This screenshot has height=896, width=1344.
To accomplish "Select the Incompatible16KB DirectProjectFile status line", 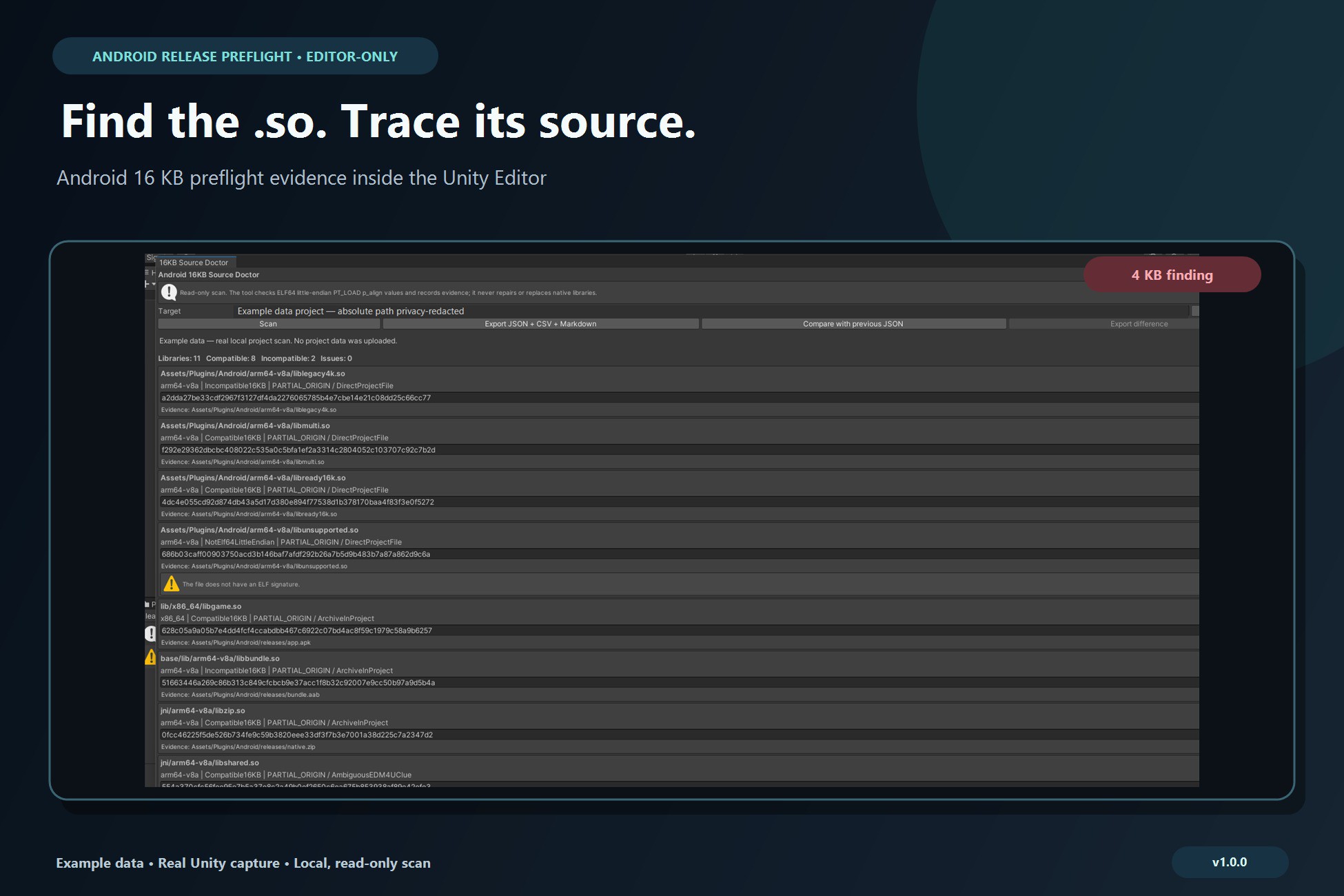I will [x=277, y=386].
